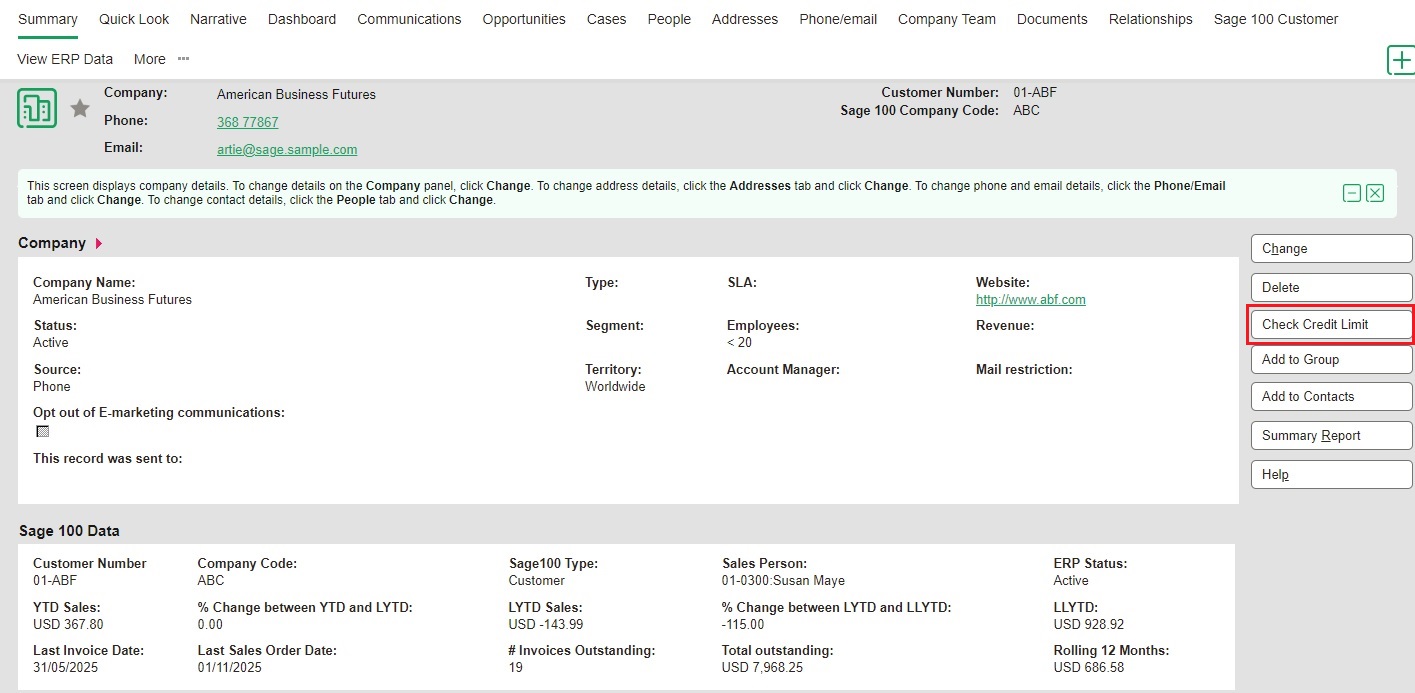Go to the Sage 100 Customer tab
1415x693 pixels.
tap(1275, 19)
